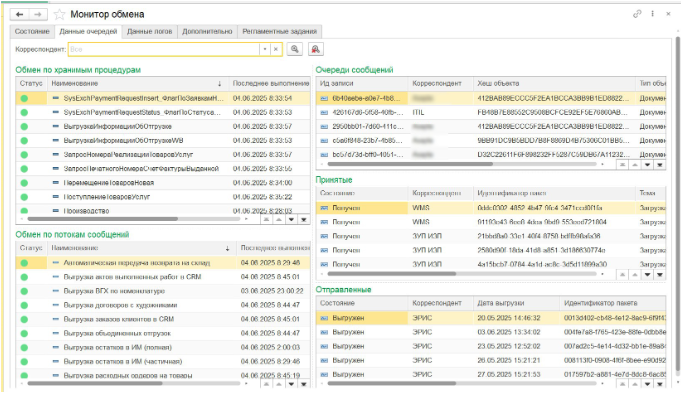Move one row down in Очереди сообщений list
Viewport: 683px width, 394px height.
click(647, 165)
